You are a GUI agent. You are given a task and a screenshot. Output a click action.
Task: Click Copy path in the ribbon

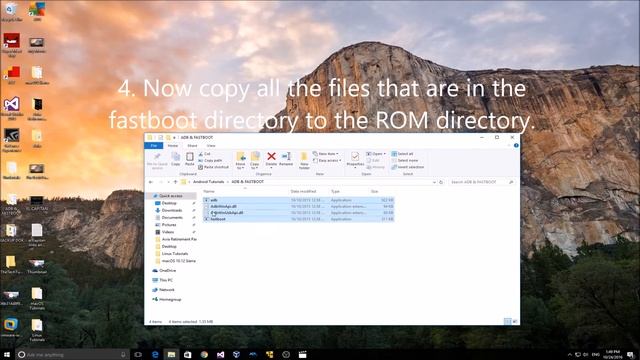pyautogui.click(x=210, y=160)
